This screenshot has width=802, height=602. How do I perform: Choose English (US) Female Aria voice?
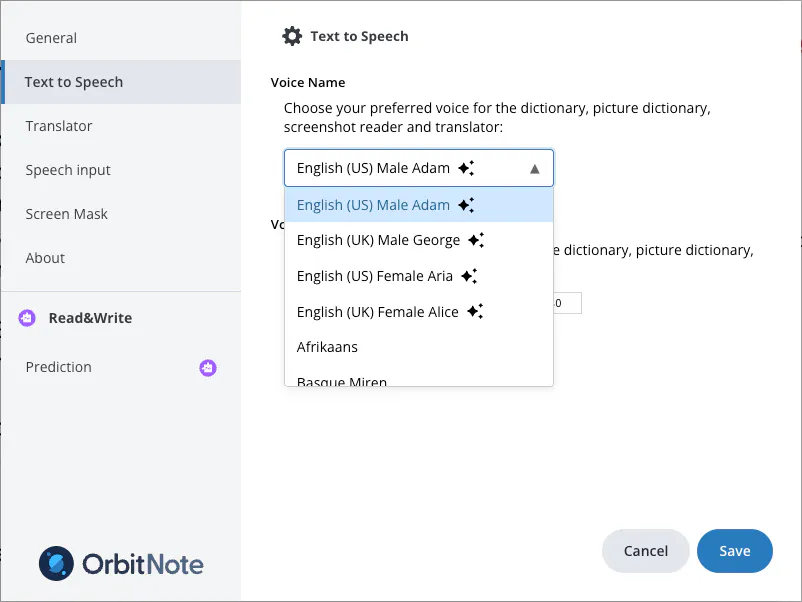click(x=419, y=276)
